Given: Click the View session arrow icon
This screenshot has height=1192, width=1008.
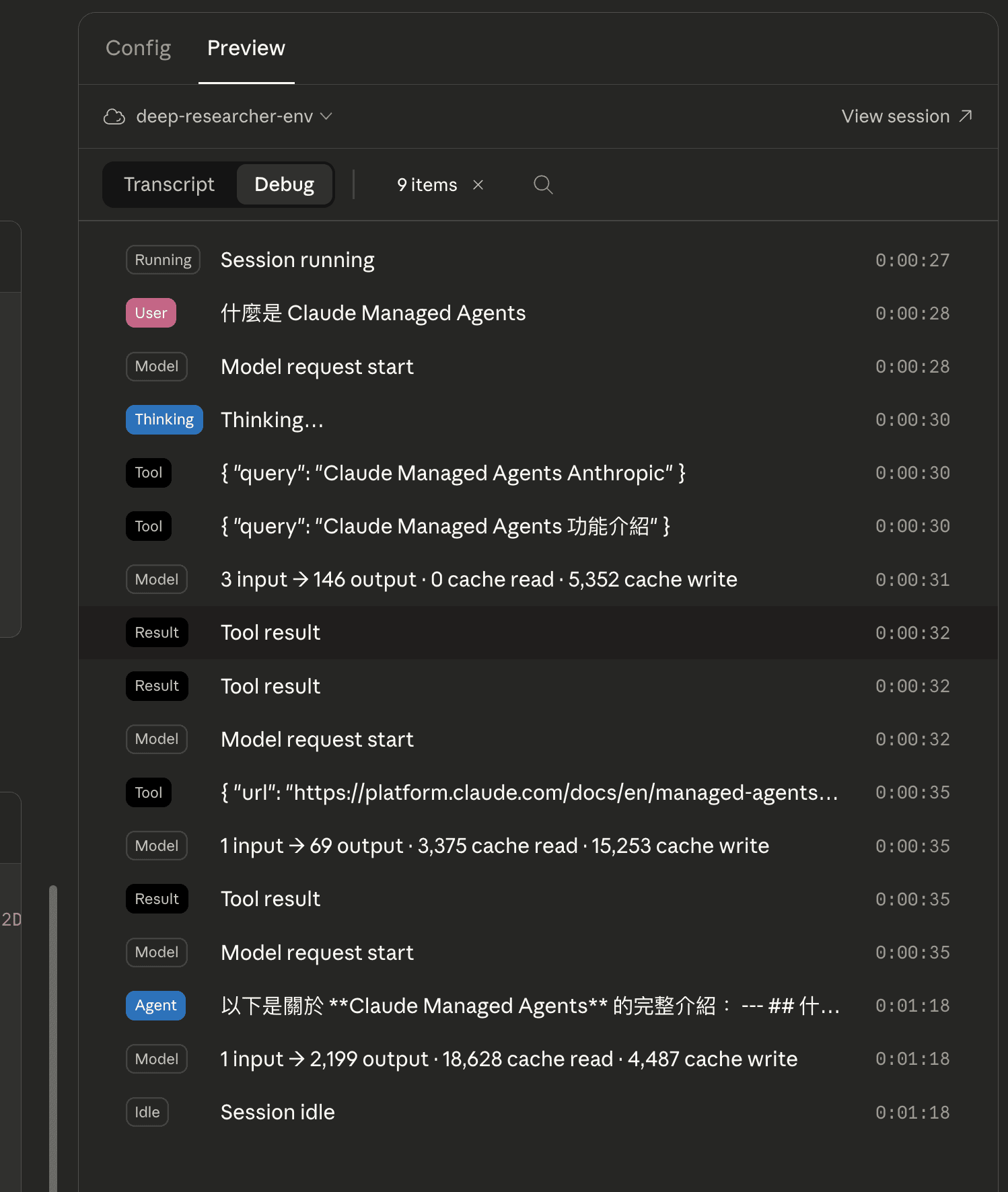Looking at the screenshot, I should pos(966,116).
